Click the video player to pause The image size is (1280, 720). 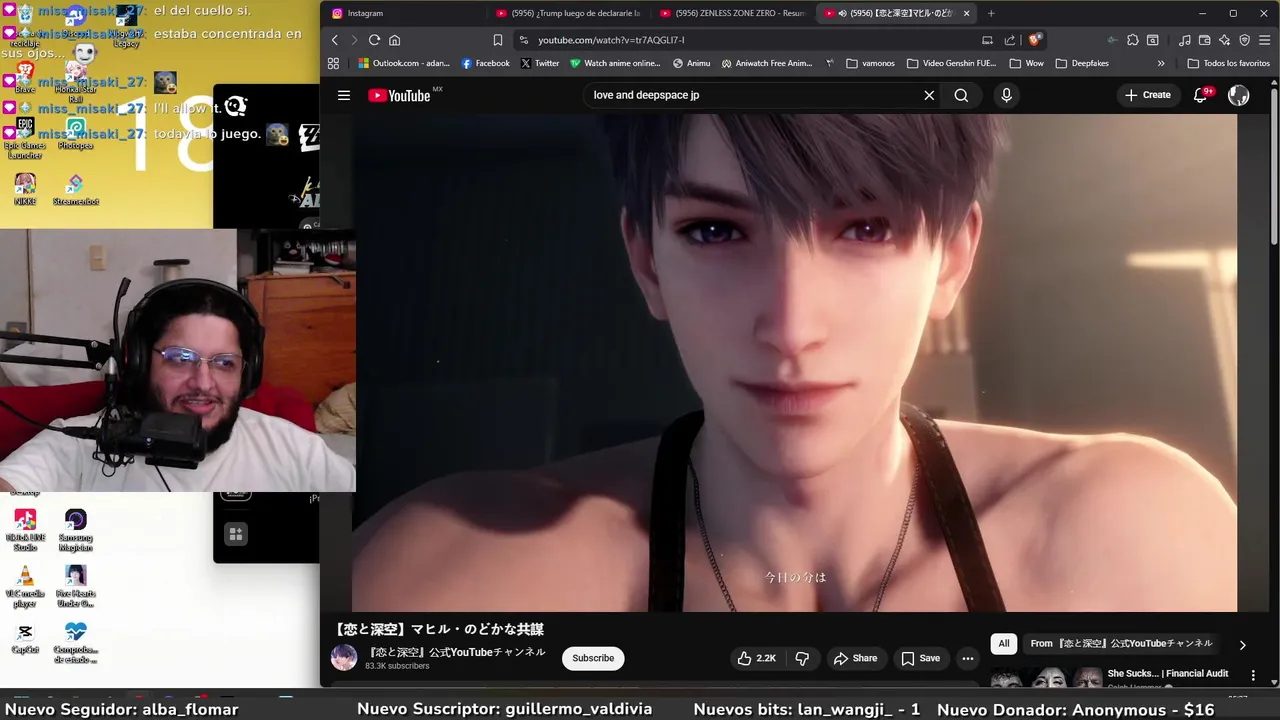coord(795,362)
